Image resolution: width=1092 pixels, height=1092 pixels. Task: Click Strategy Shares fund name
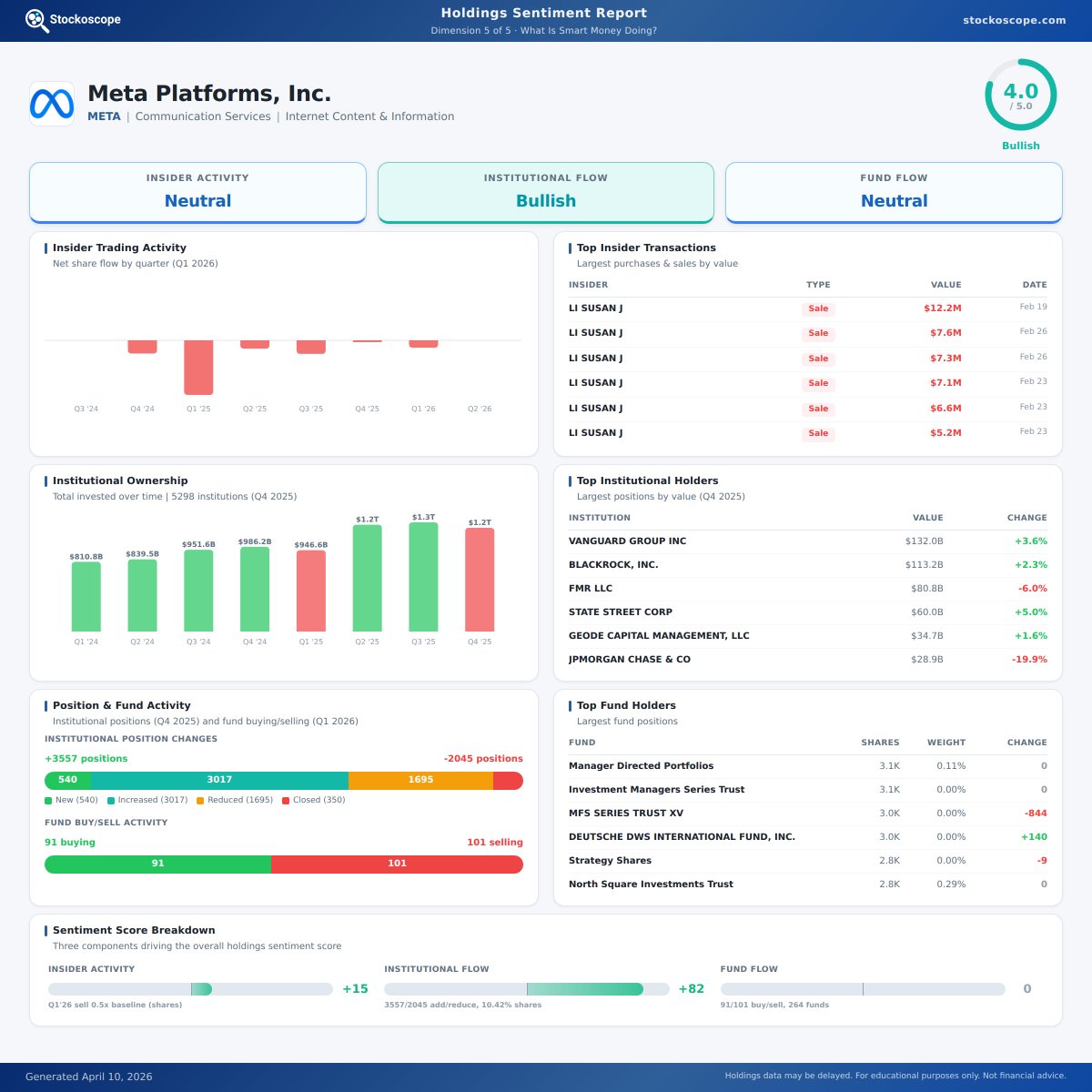(x=610, y=861)
